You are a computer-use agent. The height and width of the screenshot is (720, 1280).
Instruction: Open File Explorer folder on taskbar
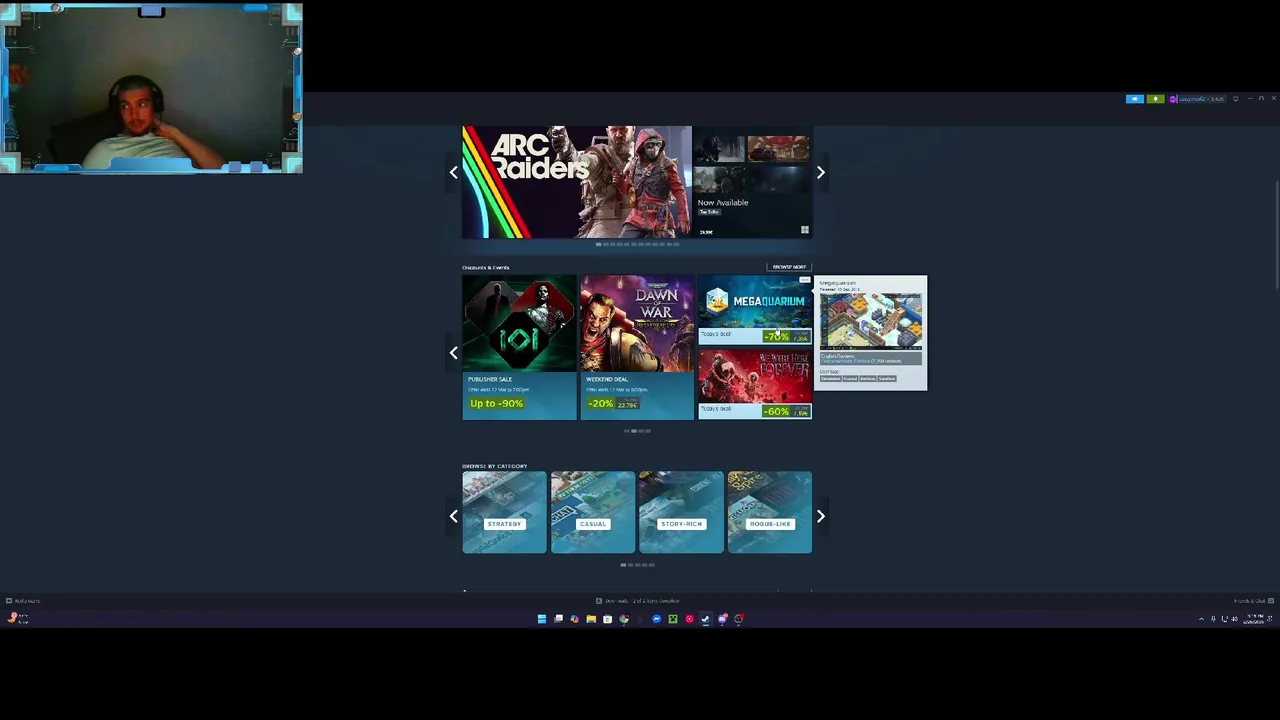pyautogui.click(x=591, y=619)
